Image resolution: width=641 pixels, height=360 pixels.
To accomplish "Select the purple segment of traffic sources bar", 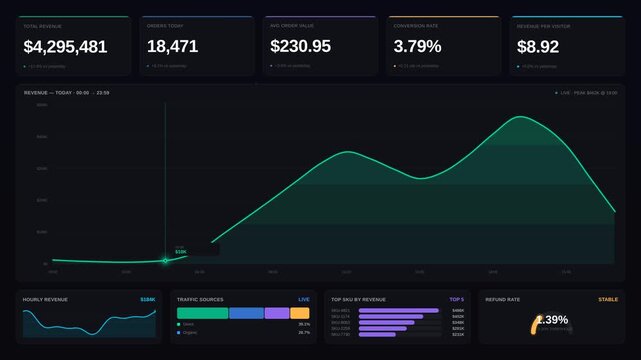I will pos(277,313).
